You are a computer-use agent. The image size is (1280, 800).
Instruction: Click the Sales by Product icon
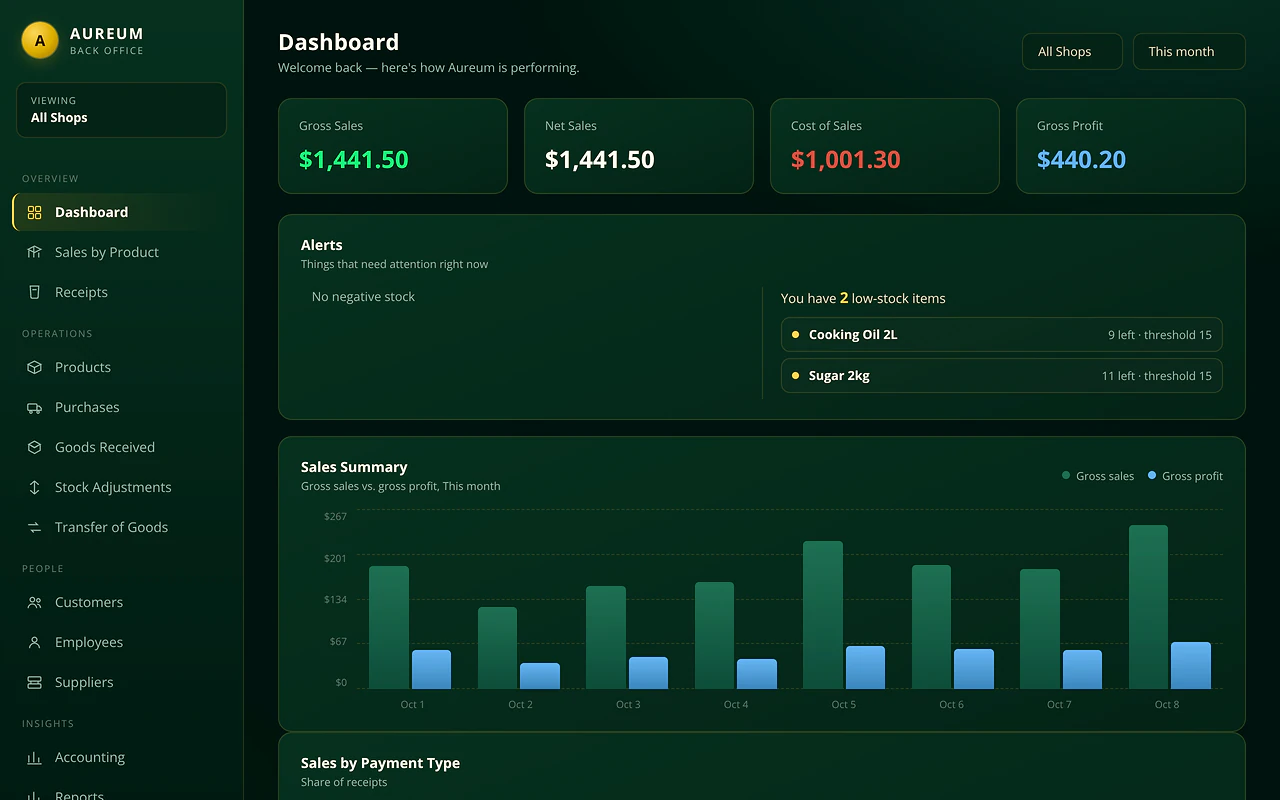pos(34,252)
